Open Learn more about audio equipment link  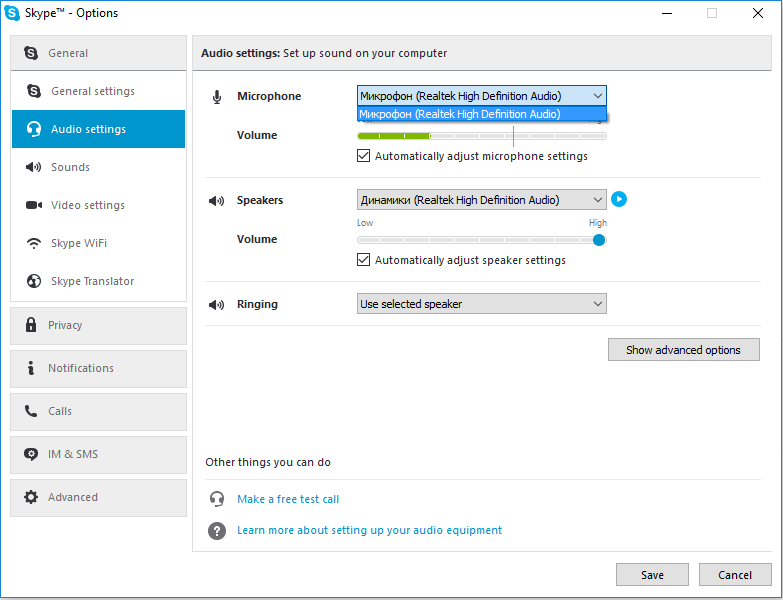(369, 530)
